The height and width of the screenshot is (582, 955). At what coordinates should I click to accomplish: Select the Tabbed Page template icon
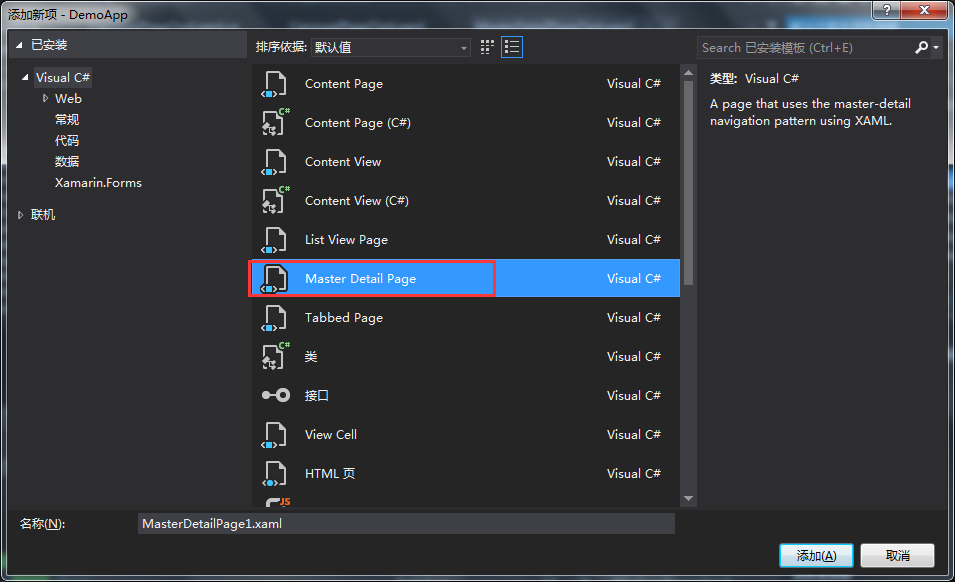click(x=275, y=317)
